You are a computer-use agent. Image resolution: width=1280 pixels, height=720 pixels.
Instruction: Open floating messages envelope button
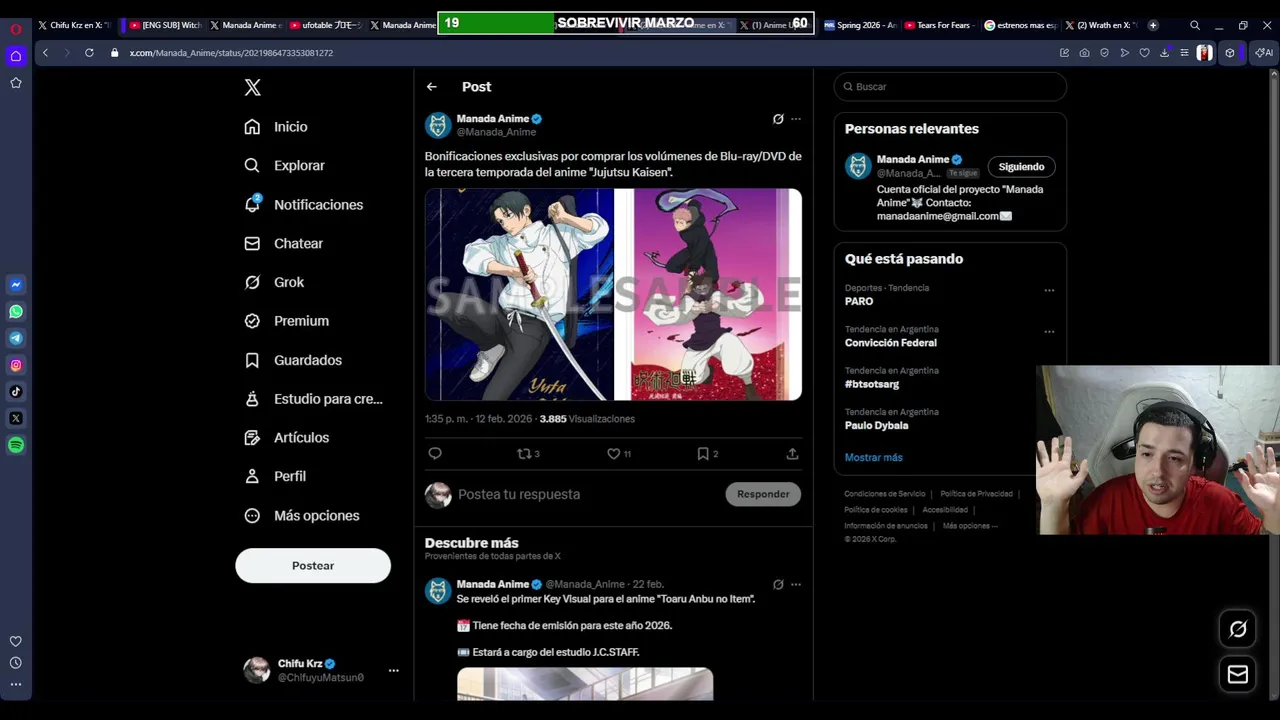coord(1238,675)
